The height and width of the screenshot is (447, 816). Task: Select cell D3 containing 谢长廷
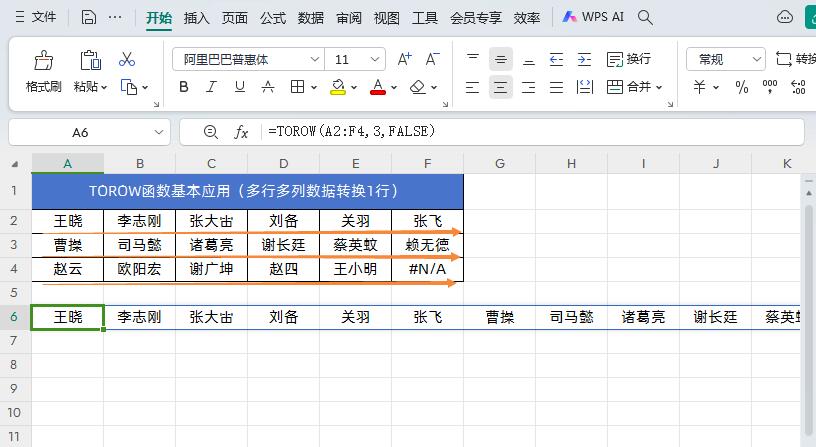pos(284,245)
